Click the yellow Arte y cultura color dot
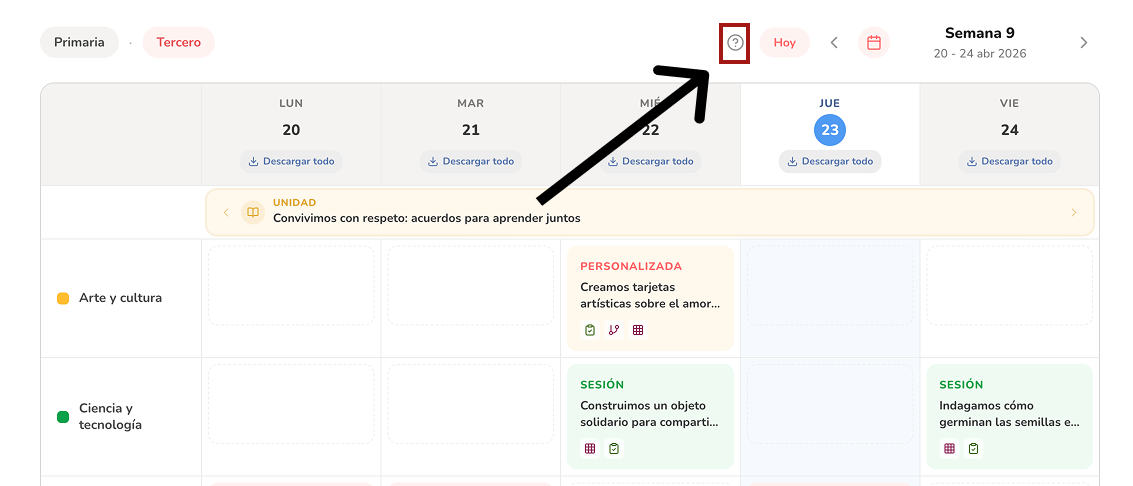This screenshot has width=1133, height=486. (x=63, y=298)
